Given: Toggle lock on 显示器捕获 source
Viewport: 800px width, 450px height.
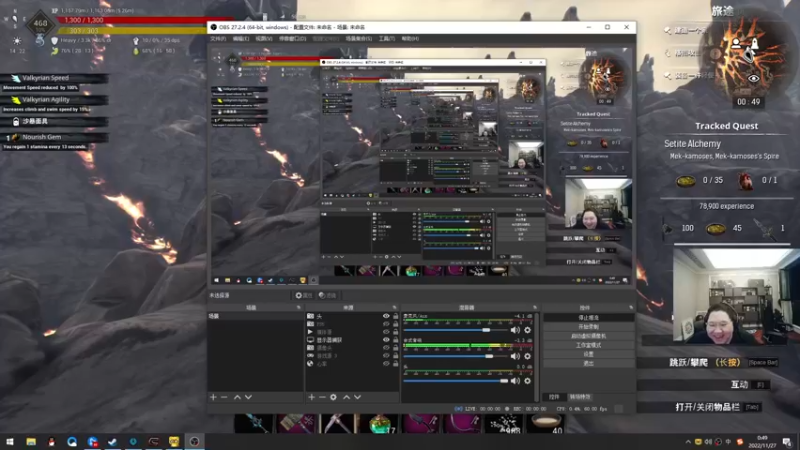Looking at the screenshot, I should coord(395,340).
